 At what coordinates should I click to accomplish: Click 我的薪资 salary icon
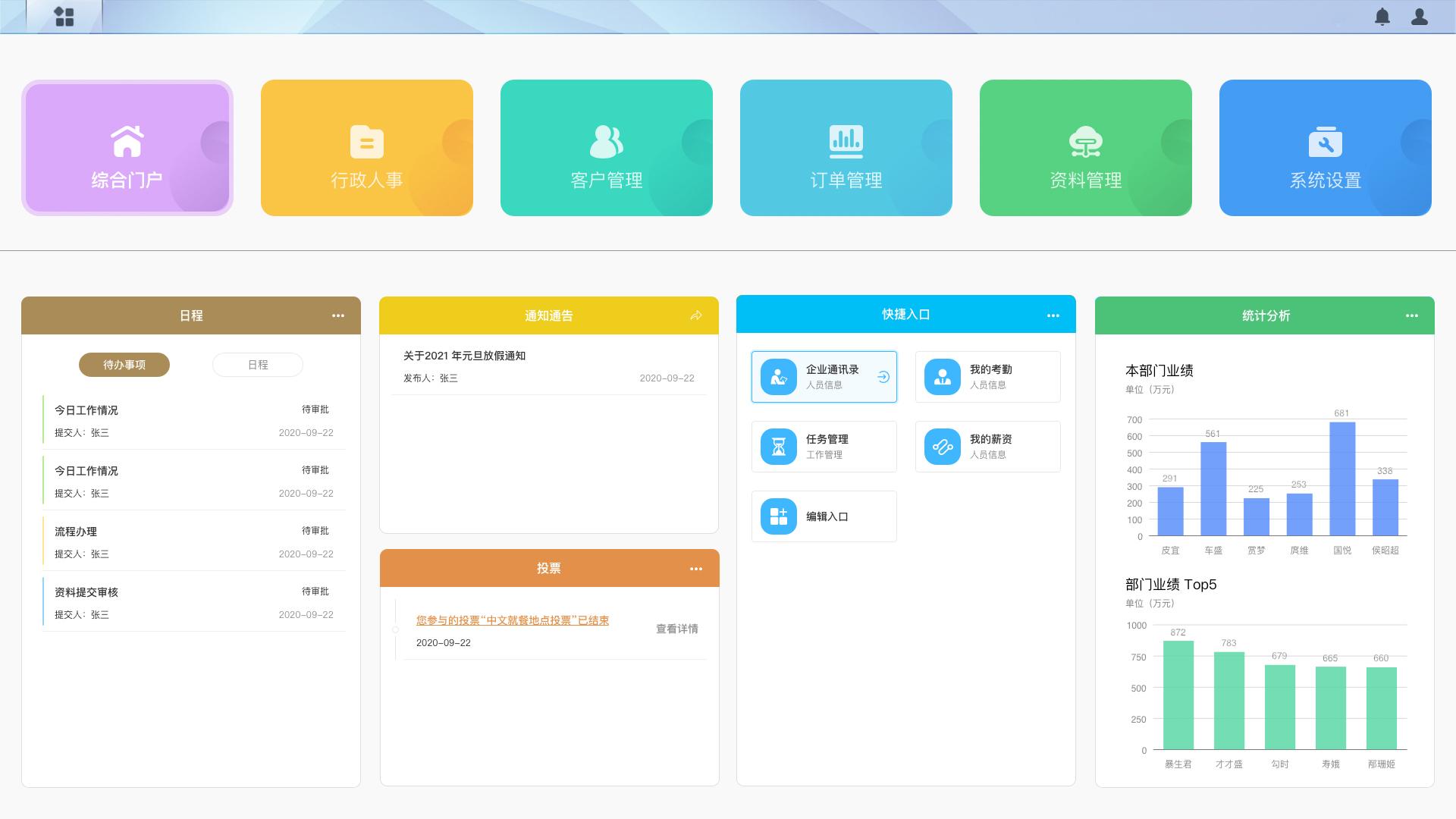click(x=943, y=447)
